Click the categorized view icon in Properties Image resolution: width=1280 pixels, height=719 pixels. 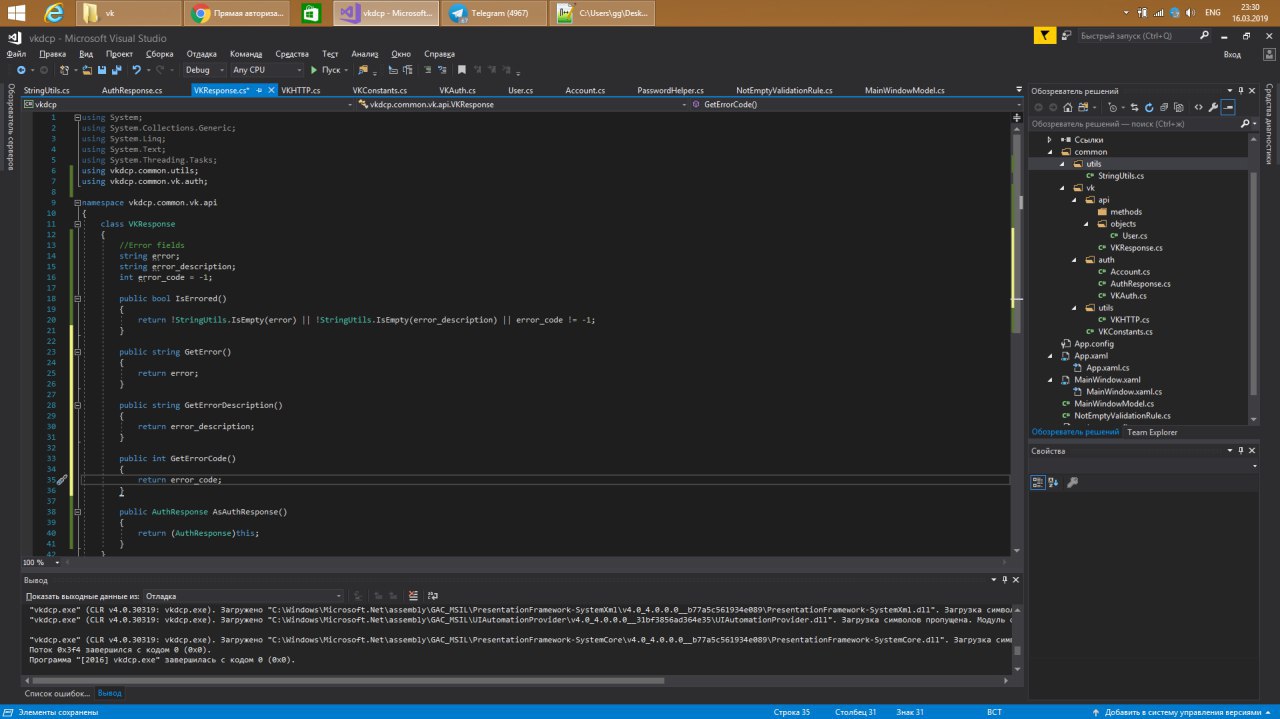click(x=1038, y=482)
